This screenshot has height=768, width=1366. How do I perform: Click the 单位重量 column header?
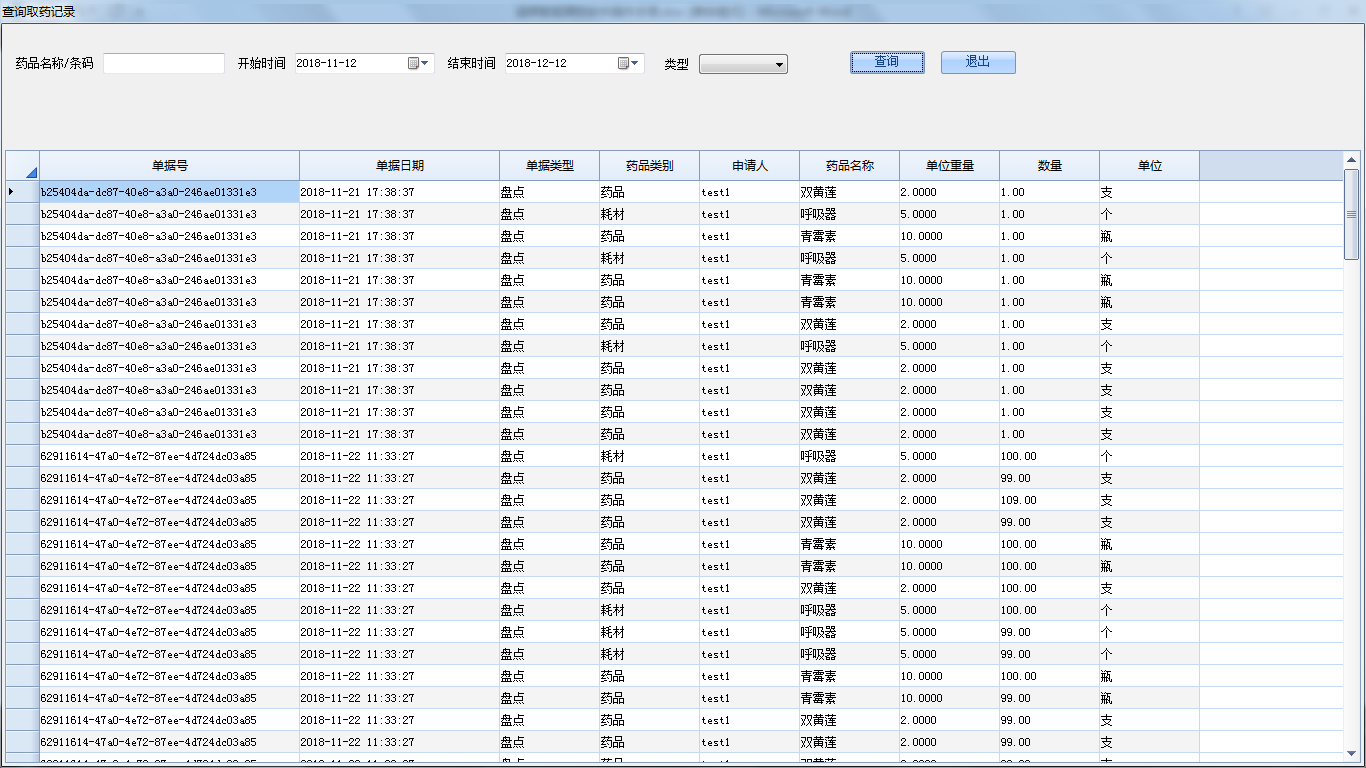tap(949, 166)
